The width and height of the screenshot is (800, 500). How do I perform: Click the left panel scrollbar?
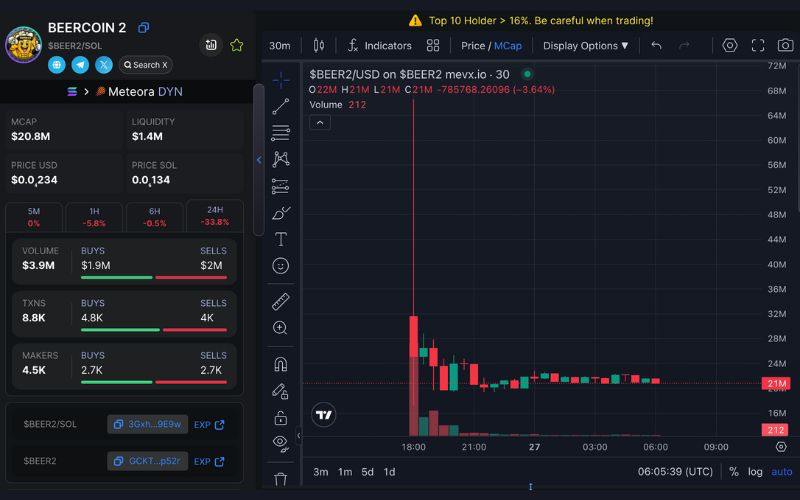(x=259, y=159)
